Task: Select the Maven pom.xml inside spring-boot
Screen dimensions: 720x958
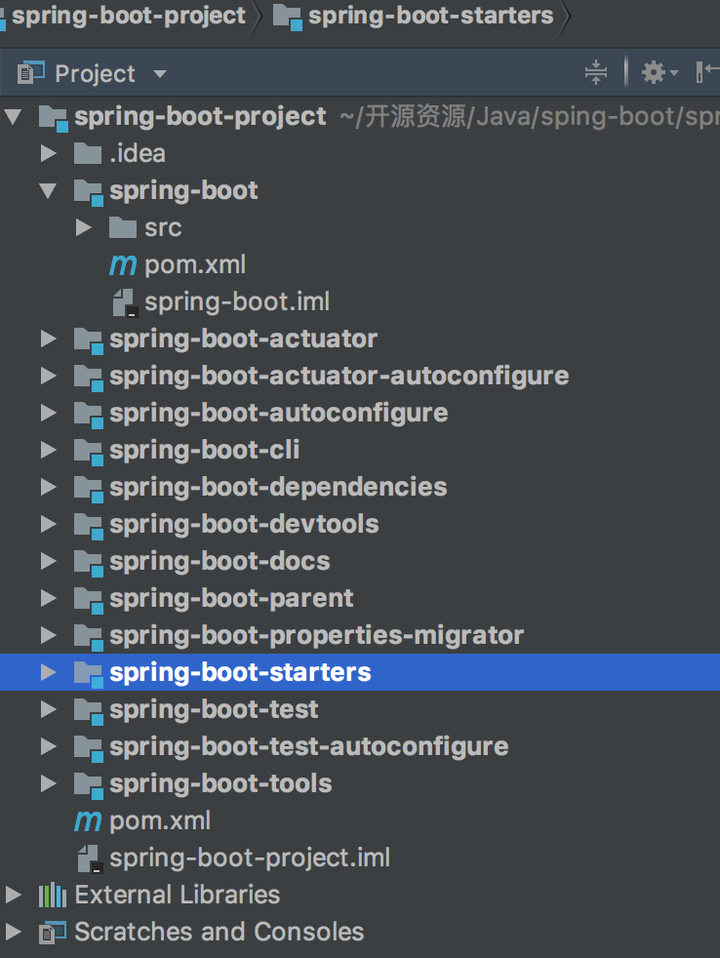Action: point(178,265)
